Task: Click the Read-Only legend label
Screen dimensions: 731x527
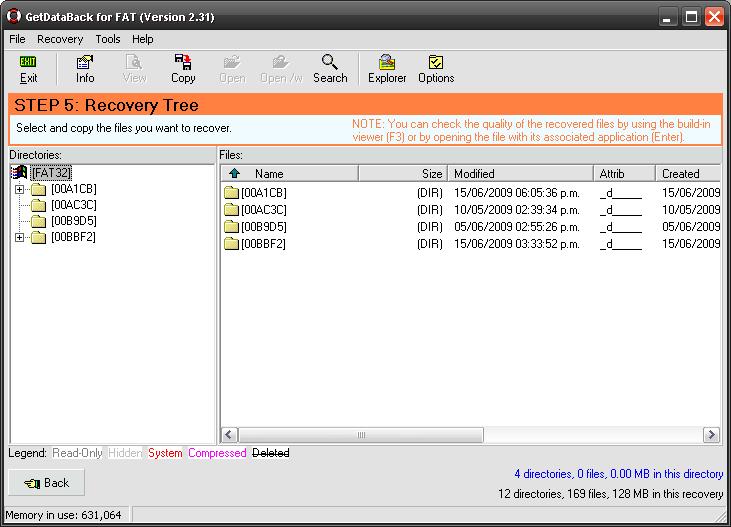Action: pos(77,453)
